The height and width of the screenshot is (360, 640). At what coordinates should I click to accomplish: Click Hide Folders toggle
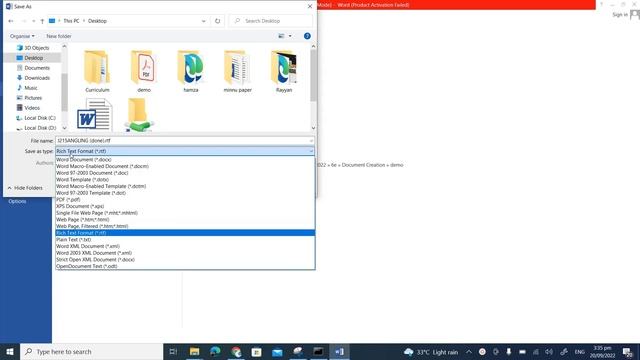click(x=25, y=188)
